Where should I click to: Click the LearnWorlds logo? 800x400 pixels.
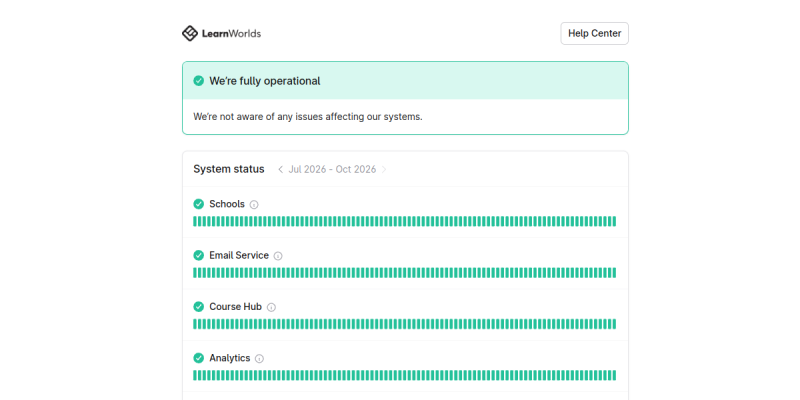point(221,34)
